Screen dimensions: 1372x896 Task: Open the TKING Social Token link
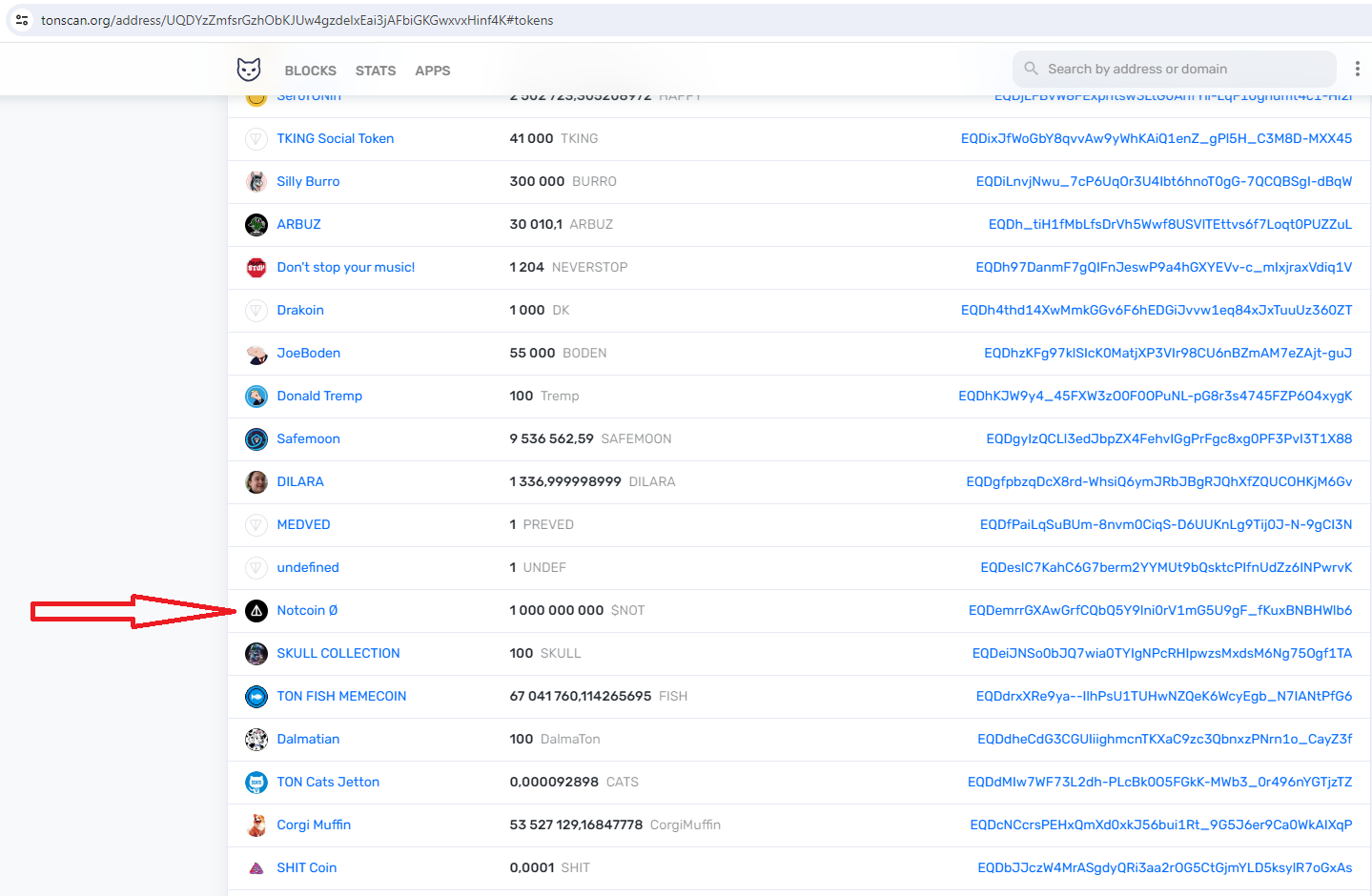336,138
